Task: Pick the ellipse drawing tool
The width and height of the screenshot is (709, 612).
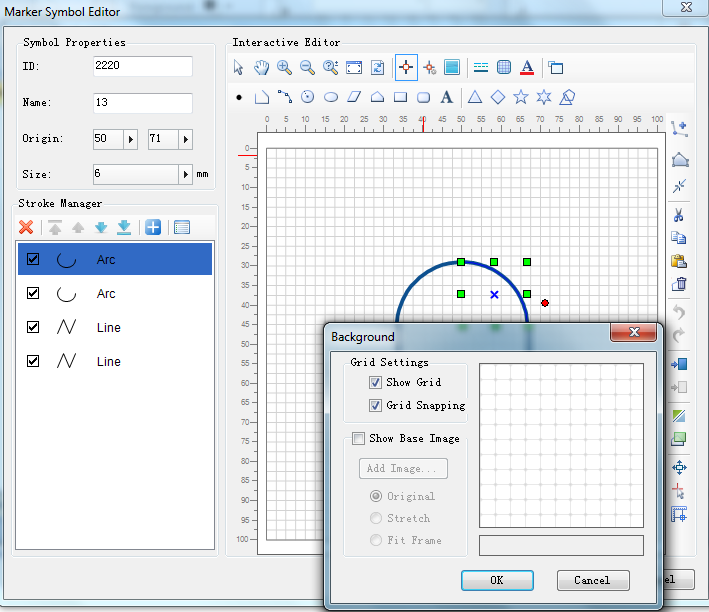Action: [x=330, y=97]
